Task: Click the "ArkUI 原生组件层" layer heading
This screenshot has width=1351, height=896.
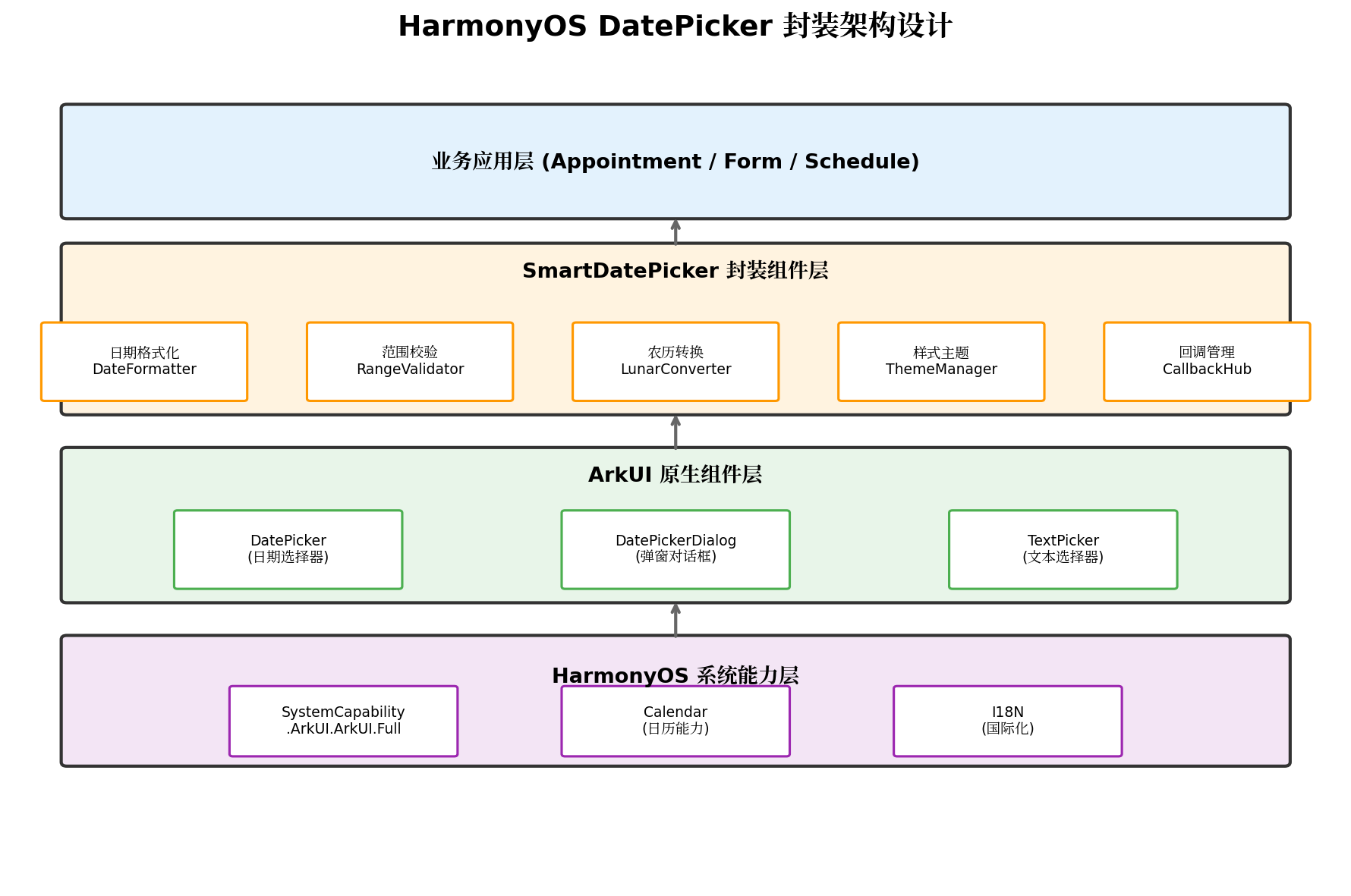Action: pyautogui.click(x=675, y=475)
